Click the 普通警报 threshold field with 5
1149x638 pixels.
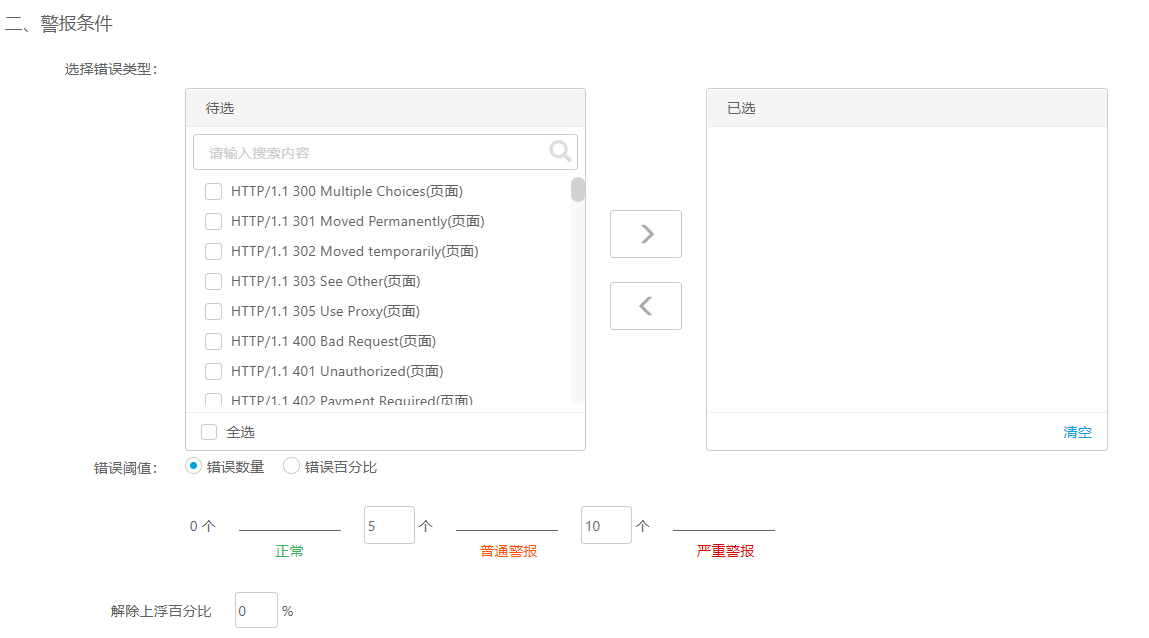(389, 525)
